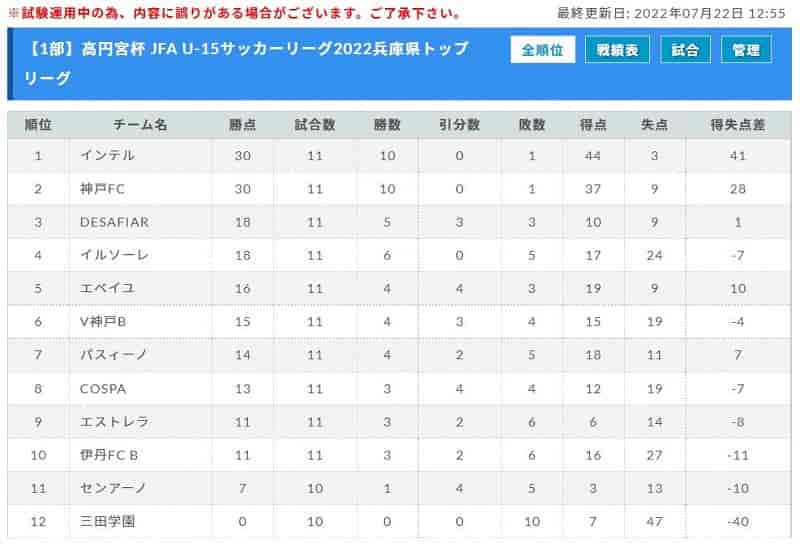
Task: Click DESAFIAR team name
Action: (x=115, y=222)
